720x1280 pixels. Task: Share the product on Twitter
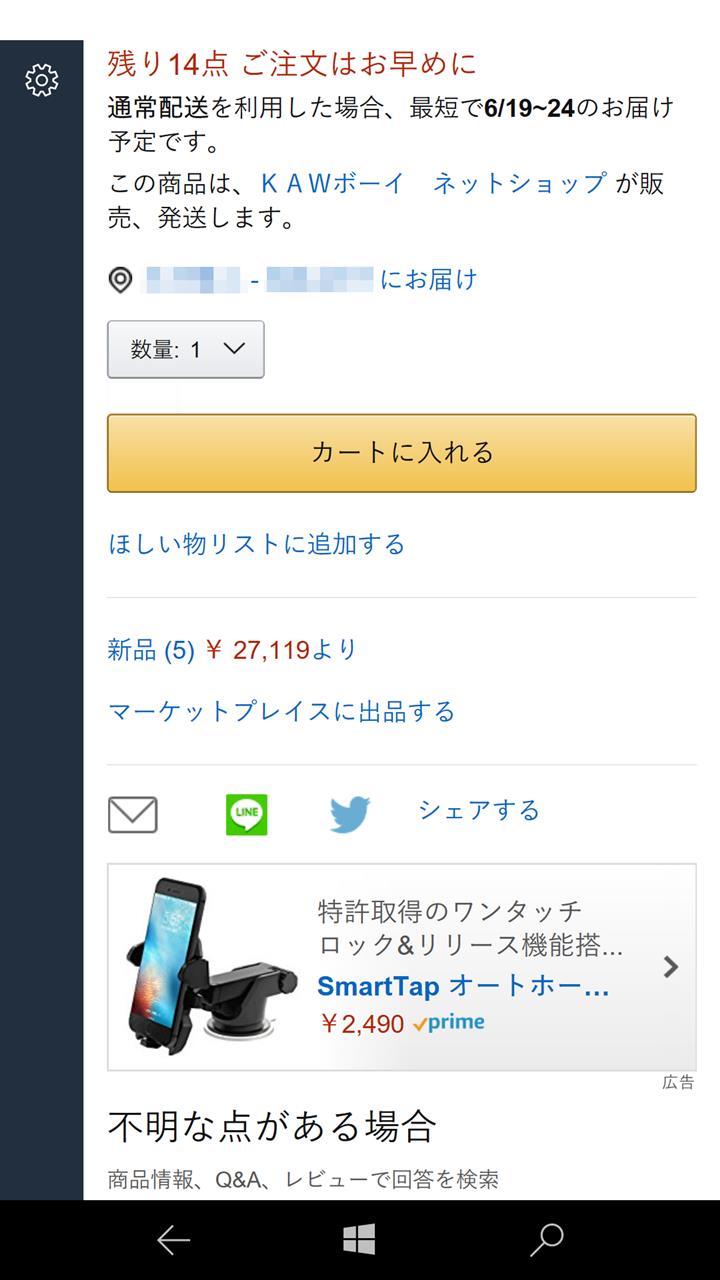(x=350, y=815)
